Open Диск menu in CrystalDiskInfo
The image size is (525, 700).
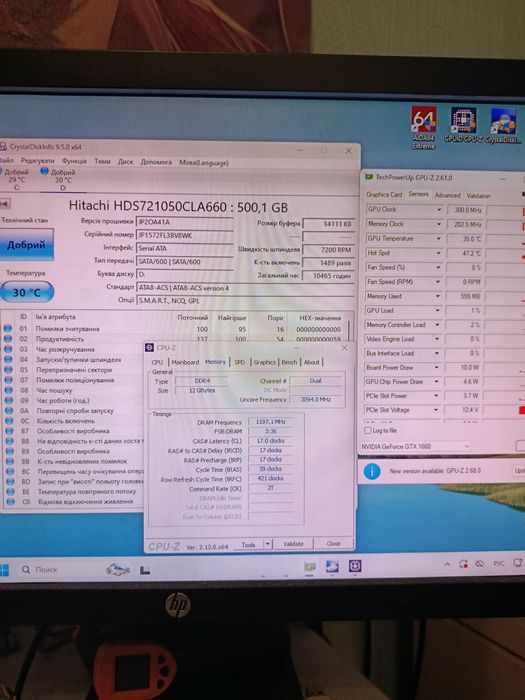pos(125,162)
